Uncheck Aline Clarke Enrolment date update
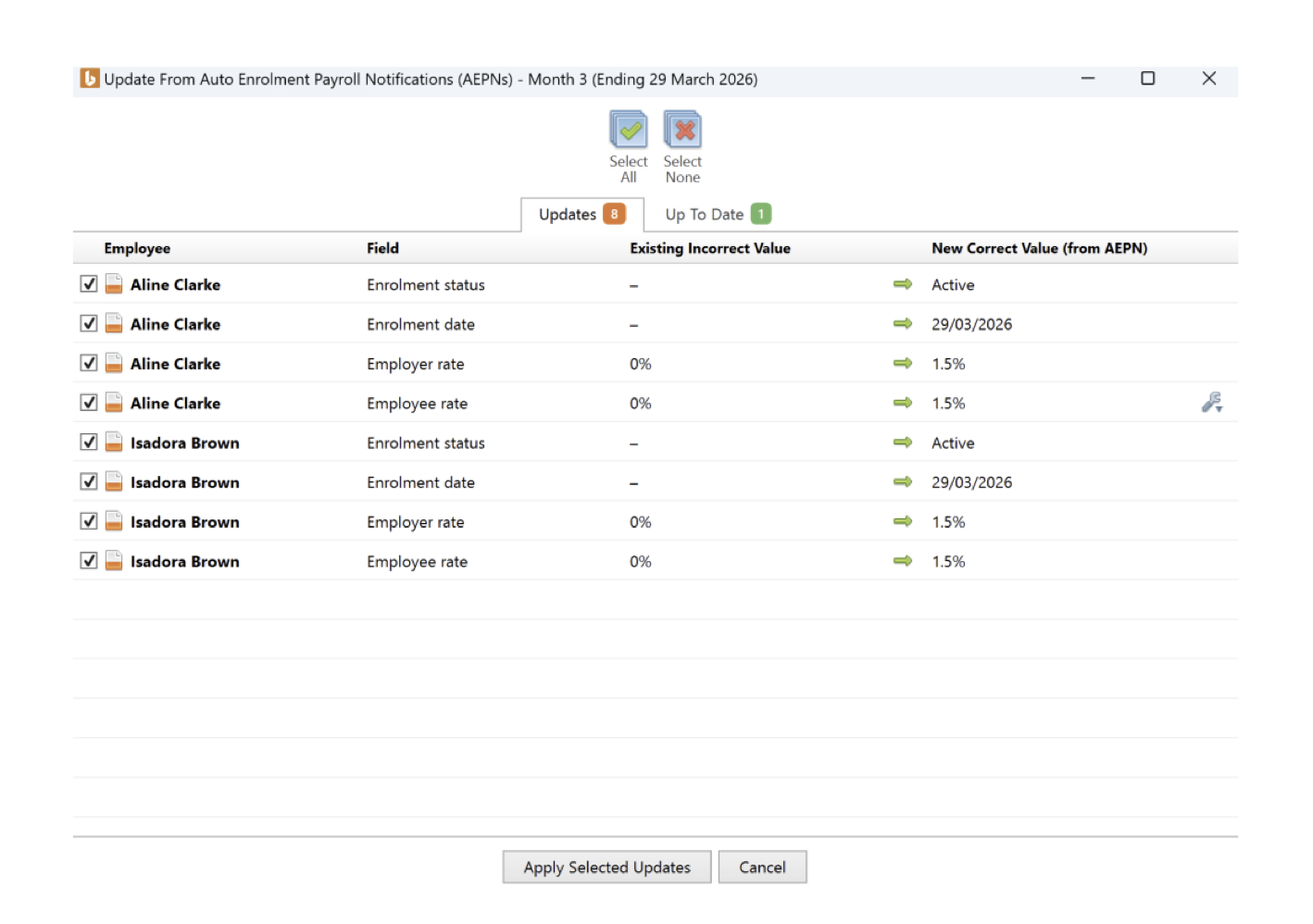Viewport: 1313px width, 924px height. [89, 323]
